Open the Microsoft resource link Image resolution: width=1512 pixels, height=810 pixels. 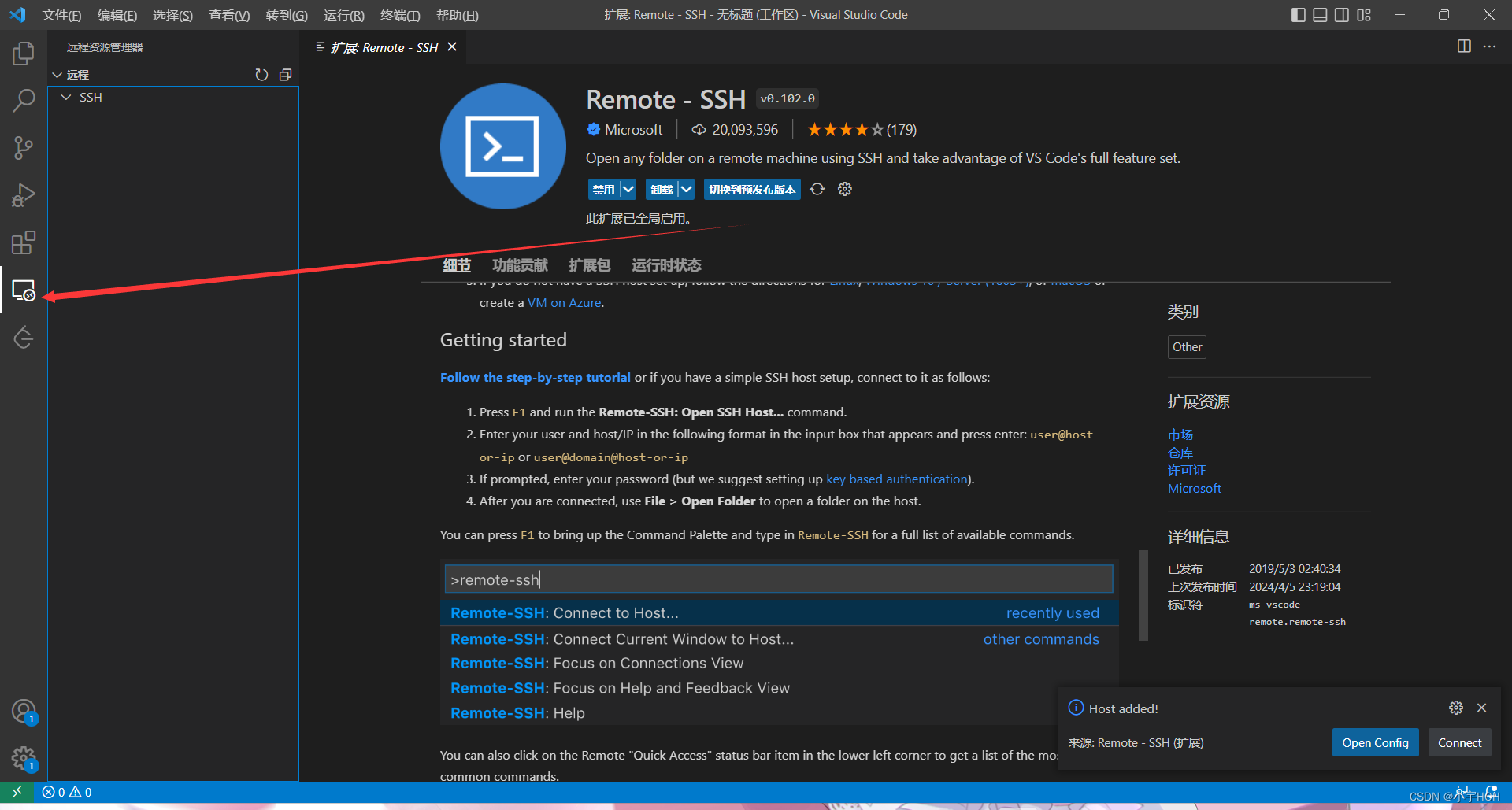pyautogui.click(x=1195, y=488)
